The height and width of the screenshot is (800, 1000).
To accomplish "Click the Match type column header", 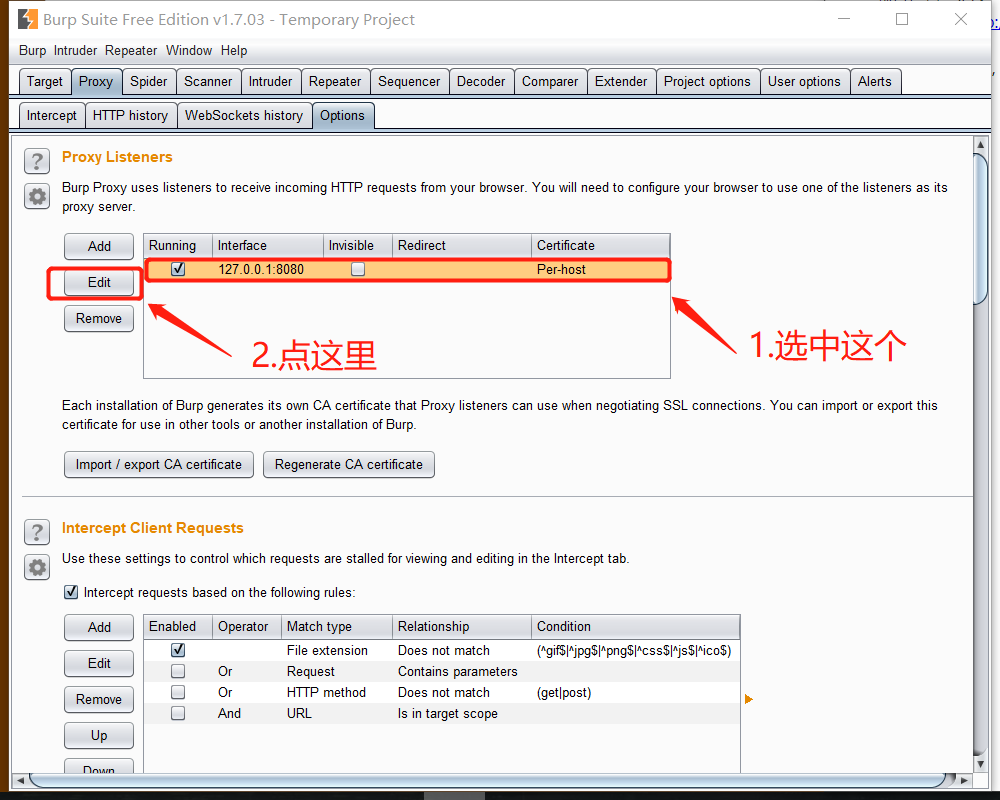I will coord(337,626).
